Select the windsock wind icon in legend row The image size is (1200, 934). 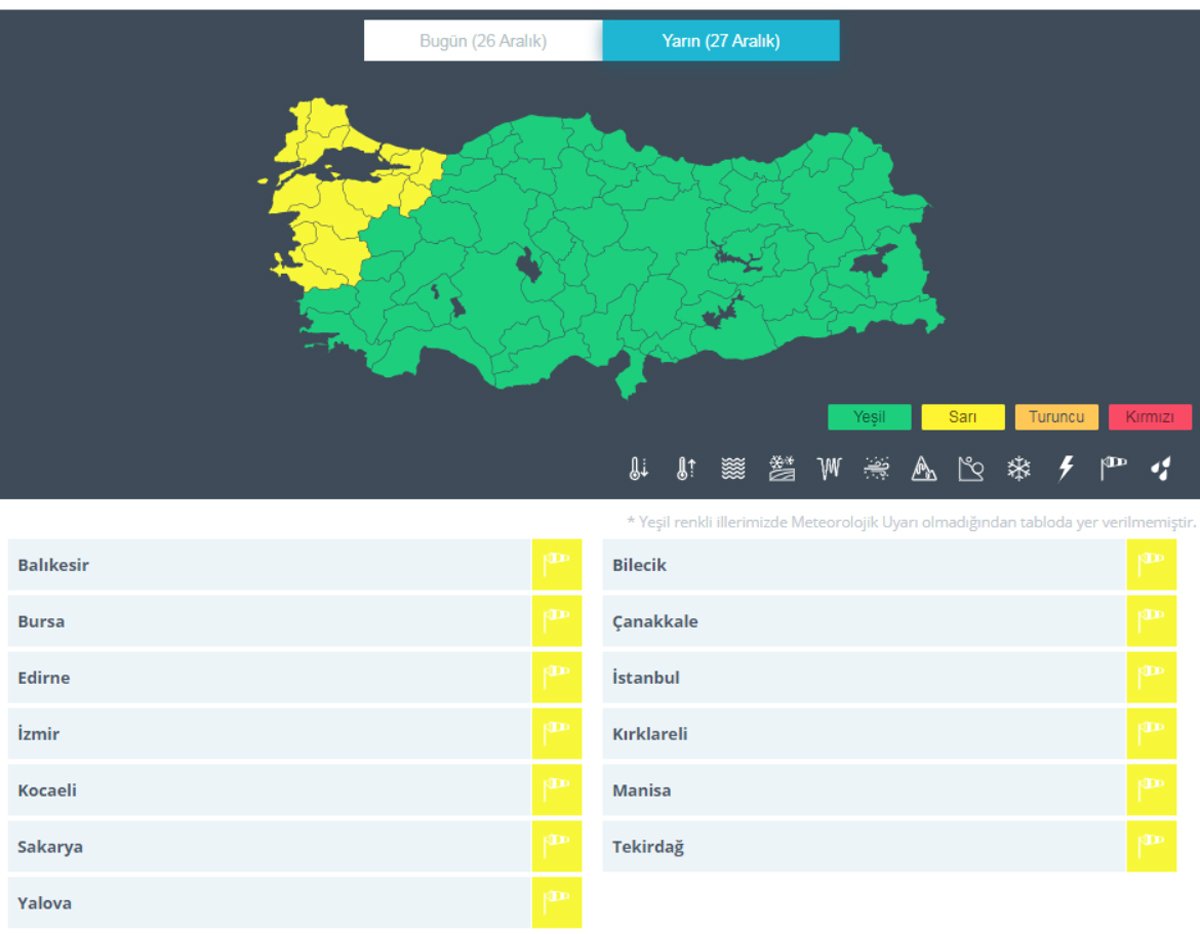click(1113, 468)
